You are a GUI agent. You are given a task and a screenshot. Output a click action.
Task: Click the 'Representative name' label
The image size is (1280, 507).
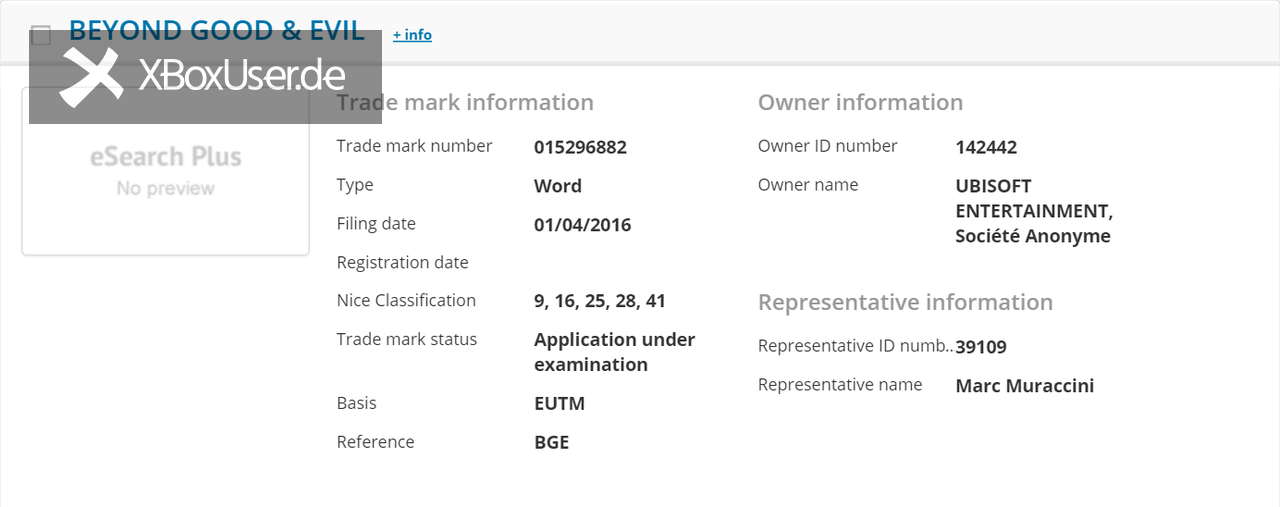pyautogui.click(x=840, y=385)
